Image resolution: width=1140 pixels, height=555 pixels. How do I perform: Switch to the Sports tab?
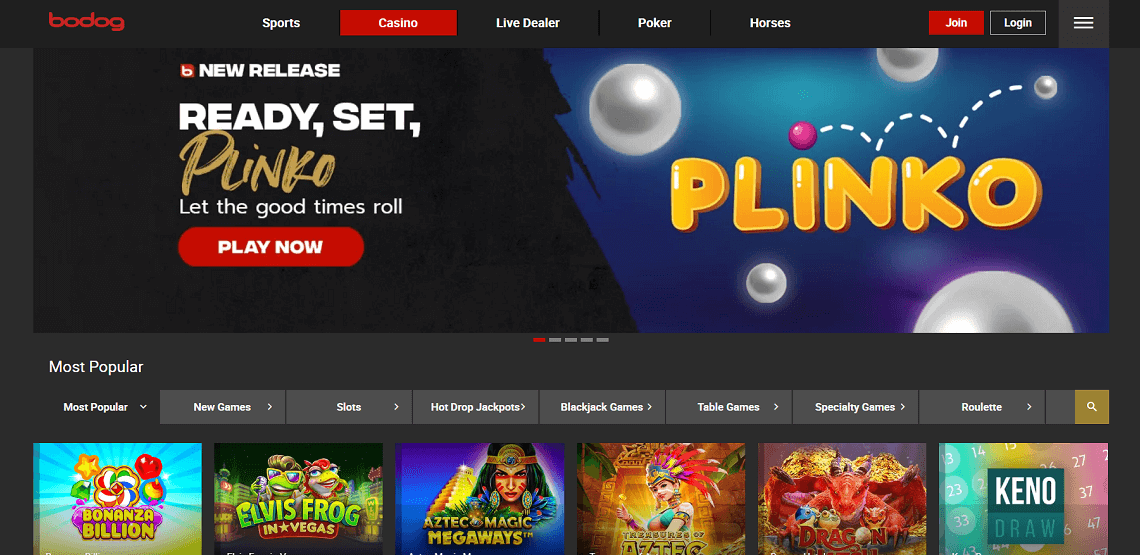(x=281, y=23)
